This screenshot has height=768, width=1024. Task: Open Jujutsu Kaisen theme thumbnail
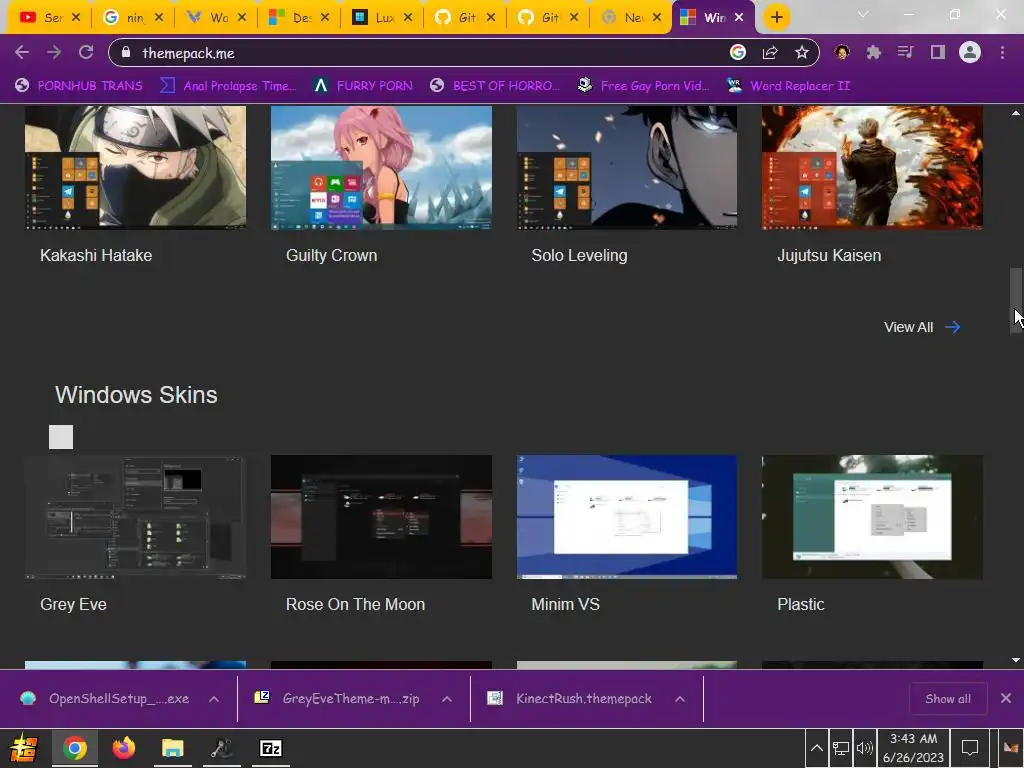tap(872, 168)
